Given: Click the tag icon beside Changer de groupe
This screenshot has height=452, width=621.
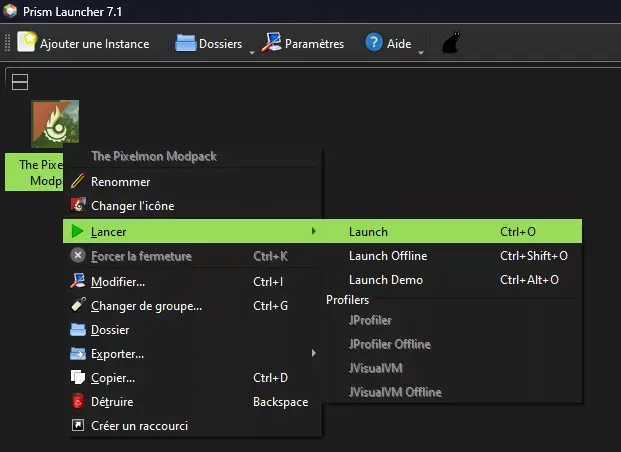Looking at the screenshot, I should pyautogui.click(x=78, y=305).
